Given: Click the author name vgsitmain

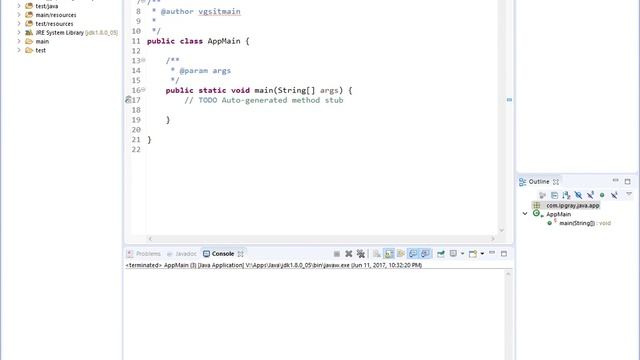Looking at the screenshot, I should click(x=219, y=12).
